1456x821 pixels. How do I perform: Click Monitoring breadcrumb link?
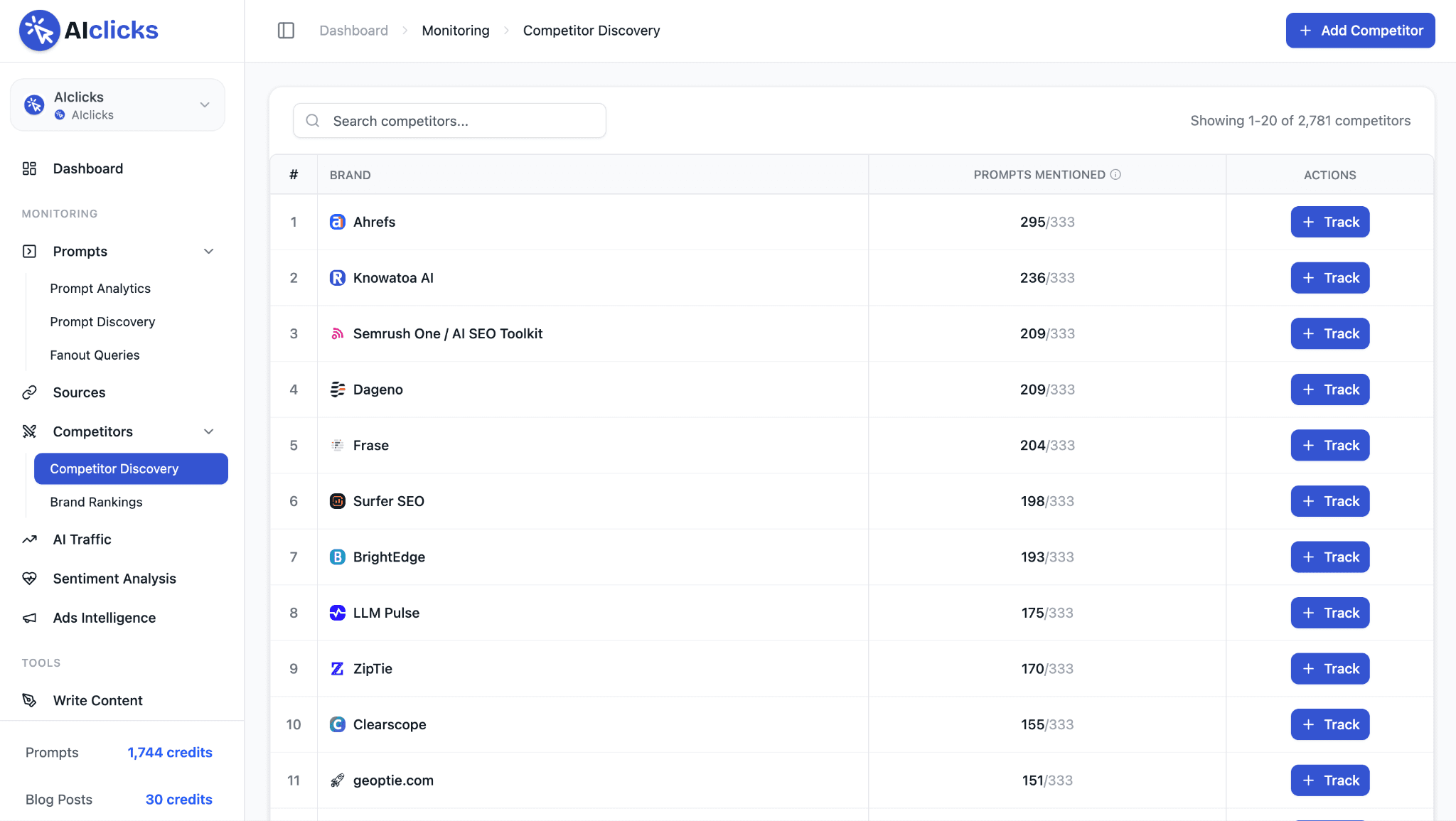[x=456, y=31]
